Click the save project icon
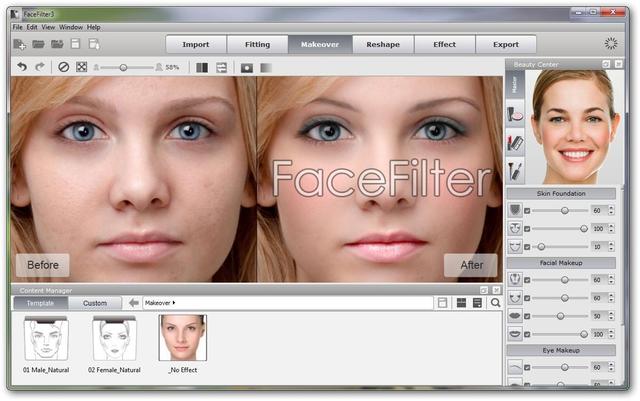640x401 pixels. [76, 44]
